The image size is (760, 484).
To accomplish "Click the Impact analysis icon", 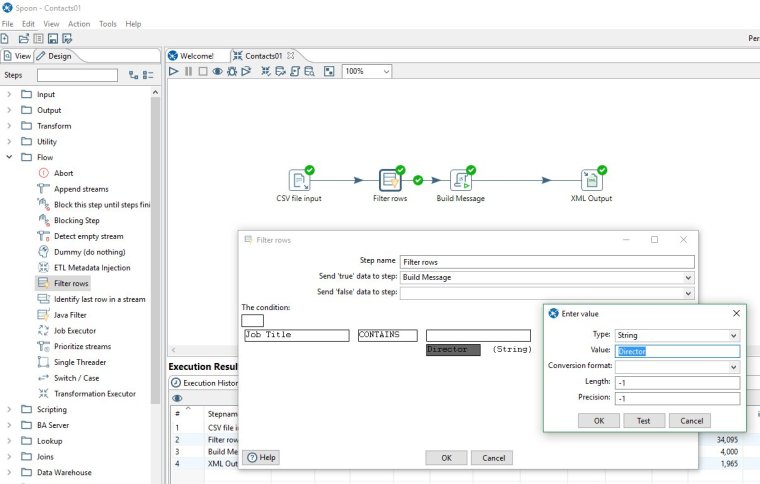I will pos(280,71).
